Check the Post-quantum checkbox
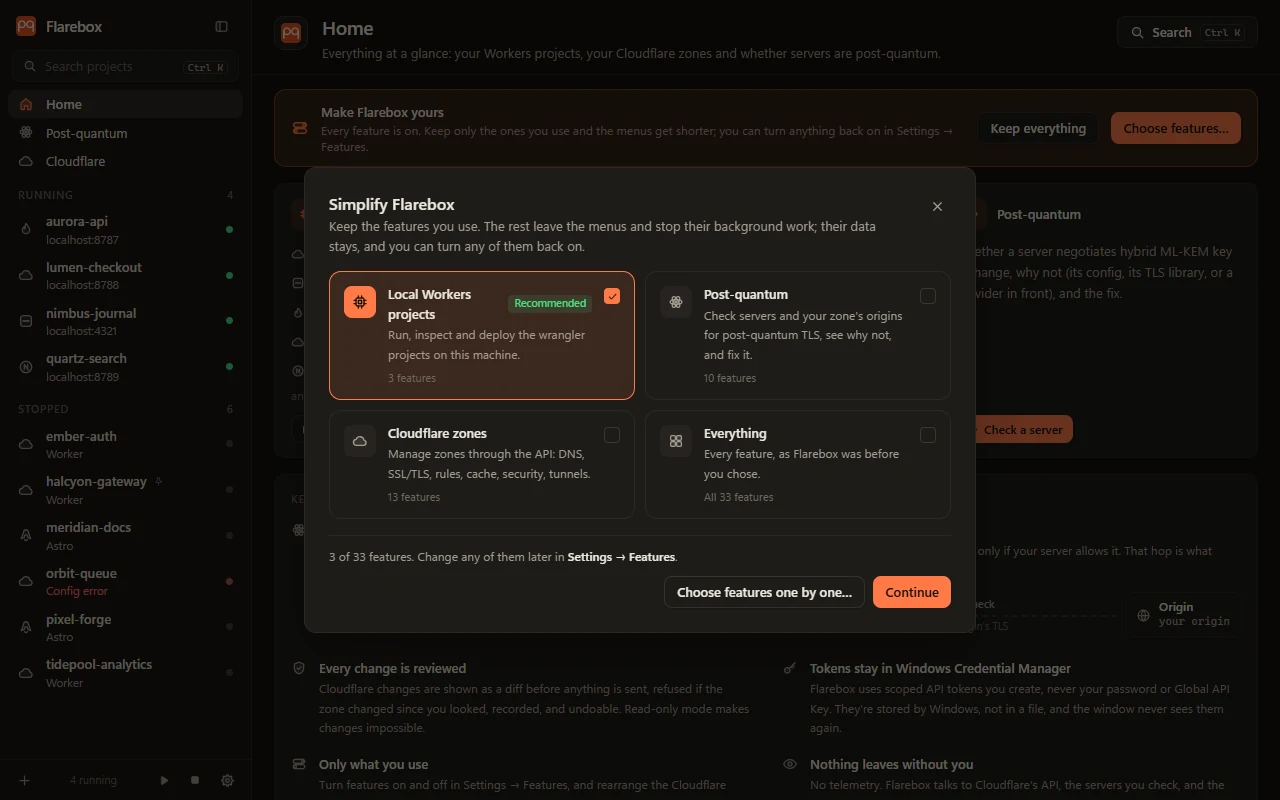 [x=928, y=296]
